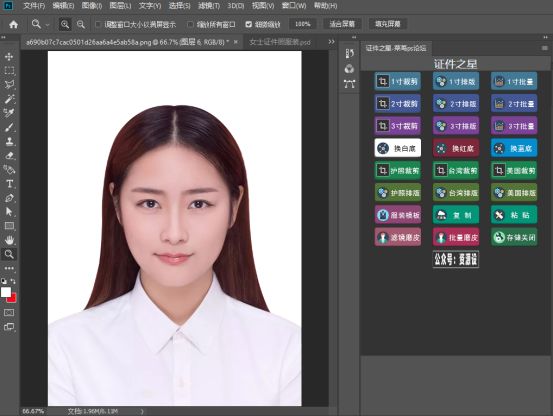Select the Pen tool
Viewport: 553px width, 416px height.
point(9,198)
